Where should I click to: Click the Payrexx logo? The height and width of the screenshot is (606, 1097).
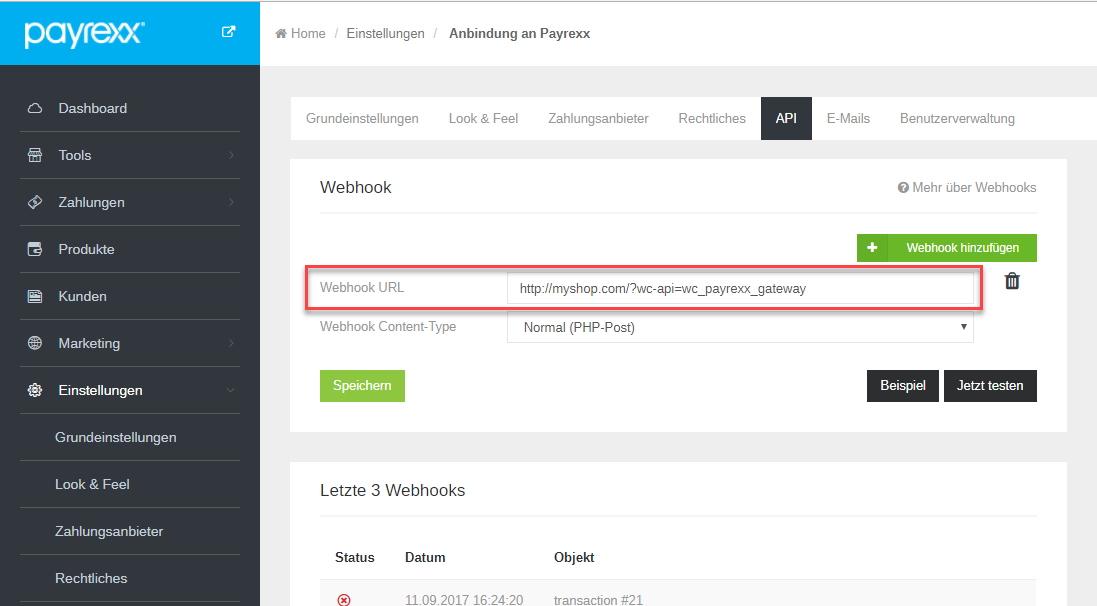click(85, 34)
